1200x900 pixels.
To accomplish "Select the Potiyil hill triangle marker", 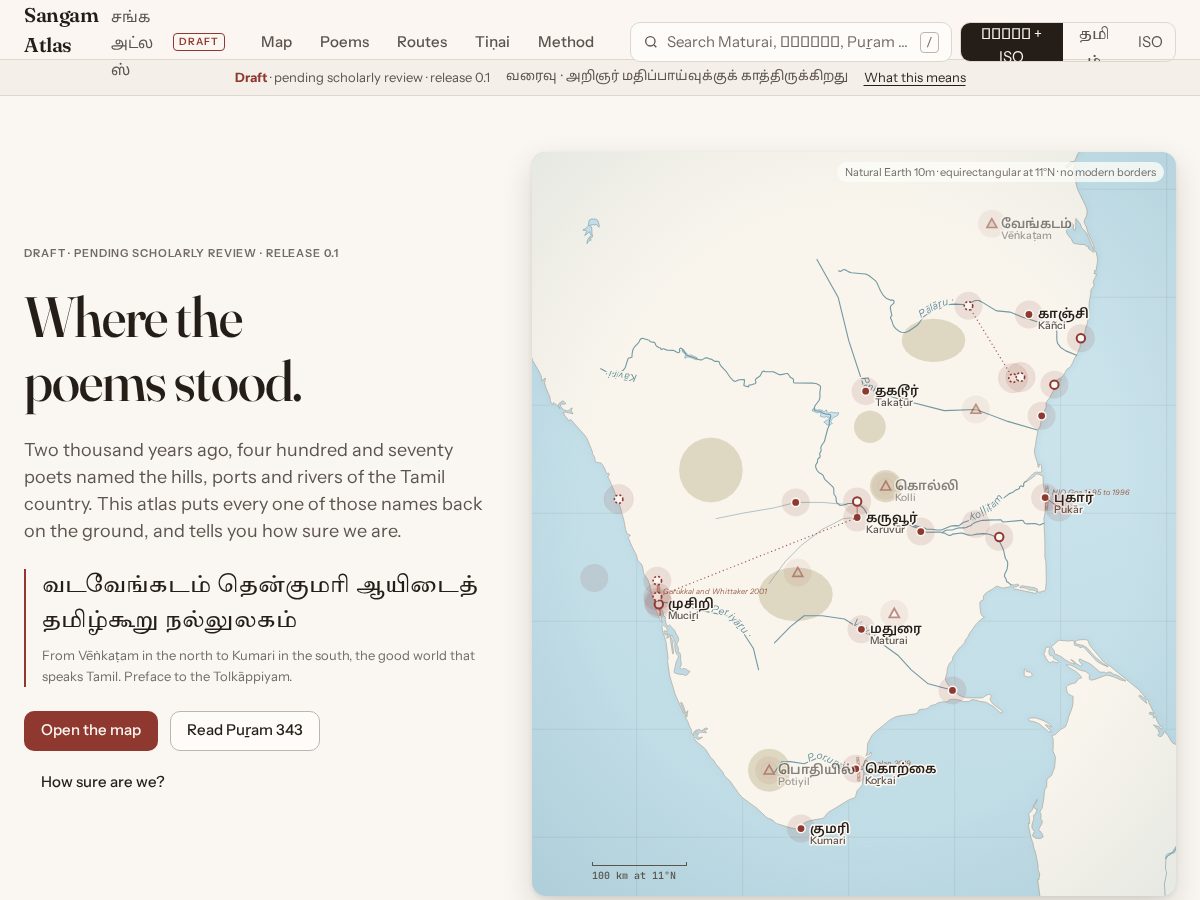I will (x=769, y=770).
